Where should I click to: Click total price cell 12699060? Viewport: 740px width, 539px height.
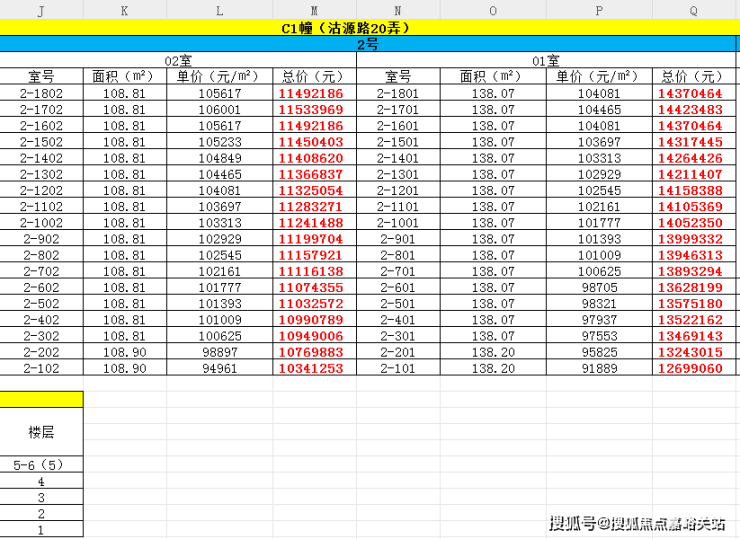pyautogui.click(x=690, y=368)
